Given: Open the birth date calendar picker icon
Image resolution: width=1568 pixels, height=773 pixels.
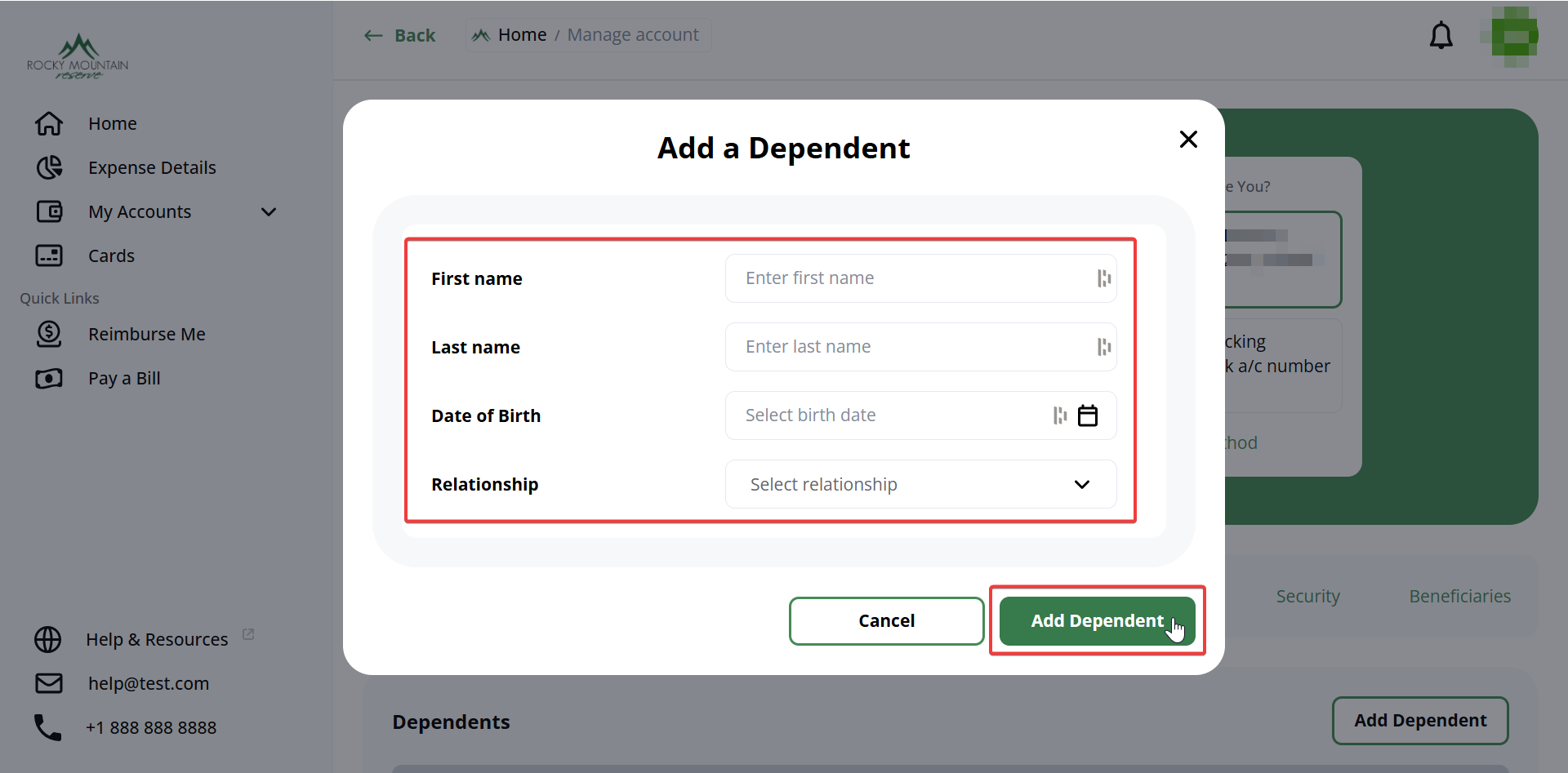Looking at the screenshot, I should point(1088,415).
